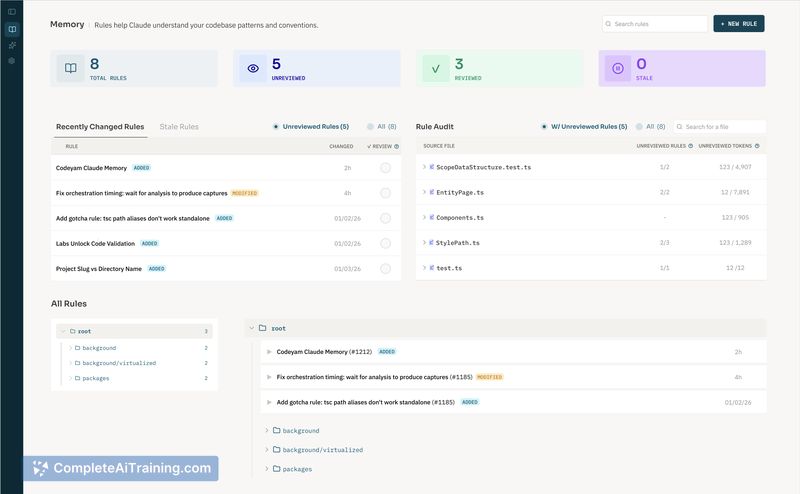Expand Codeyam Claude Memory (#1212) rule
The width and height of the screenshot is (800, 494).
click(269, 352)
